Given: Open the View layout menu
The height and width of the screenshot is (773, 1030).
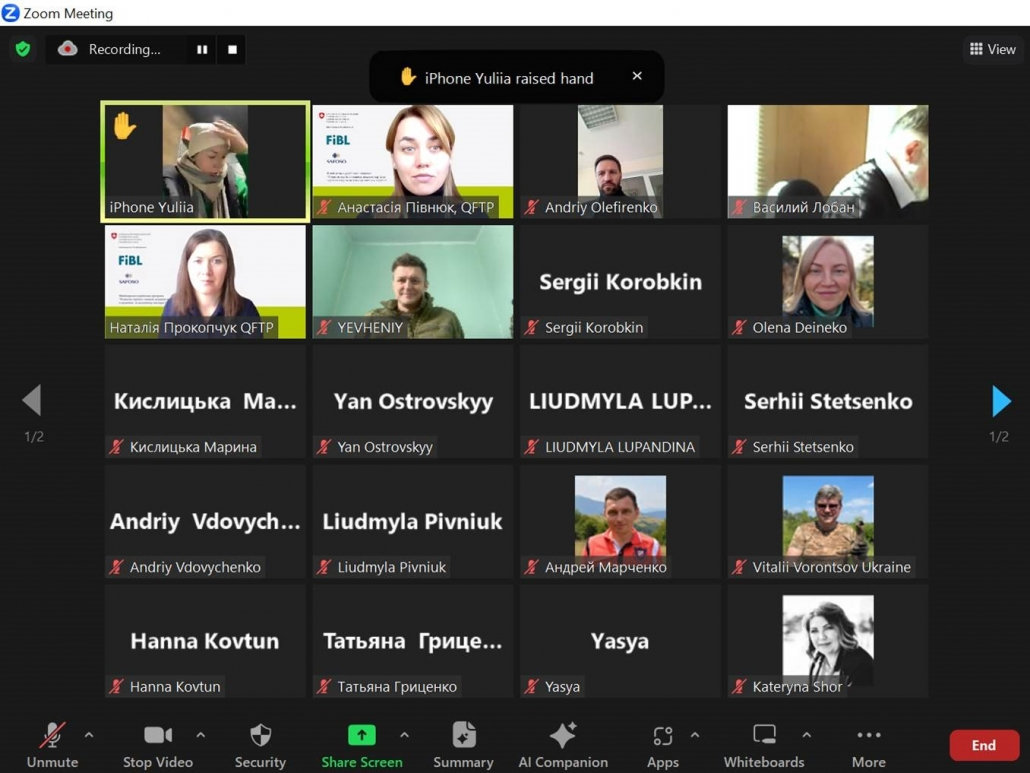Looking at the screenshot, I should [x=992, y=49].
